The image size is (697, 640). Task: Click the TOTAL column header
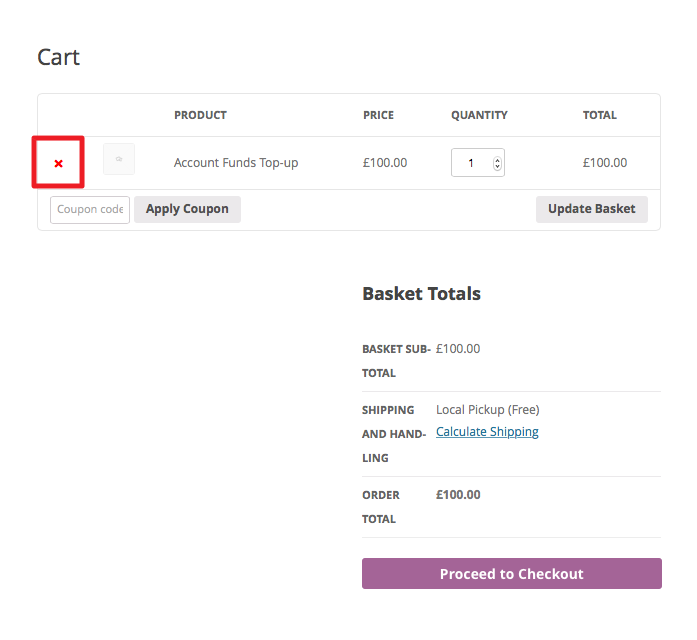600,115
